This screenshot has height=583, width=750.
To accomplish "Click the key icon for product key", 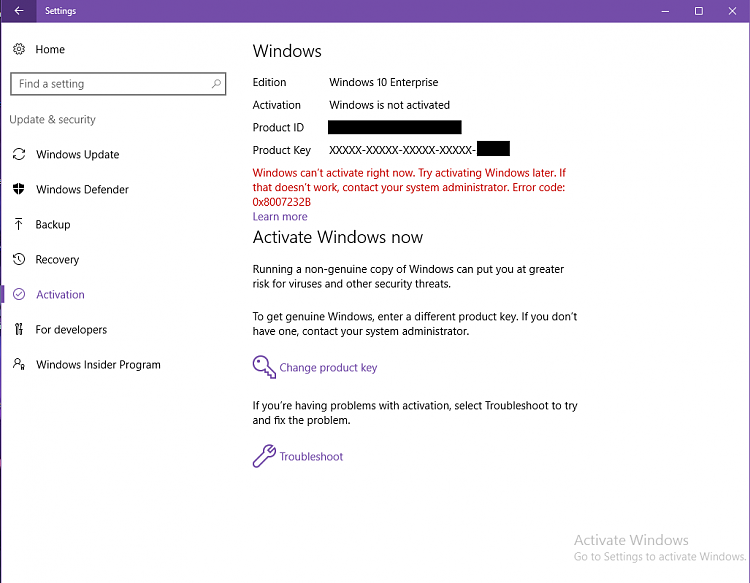I will (x=264, y=367).
